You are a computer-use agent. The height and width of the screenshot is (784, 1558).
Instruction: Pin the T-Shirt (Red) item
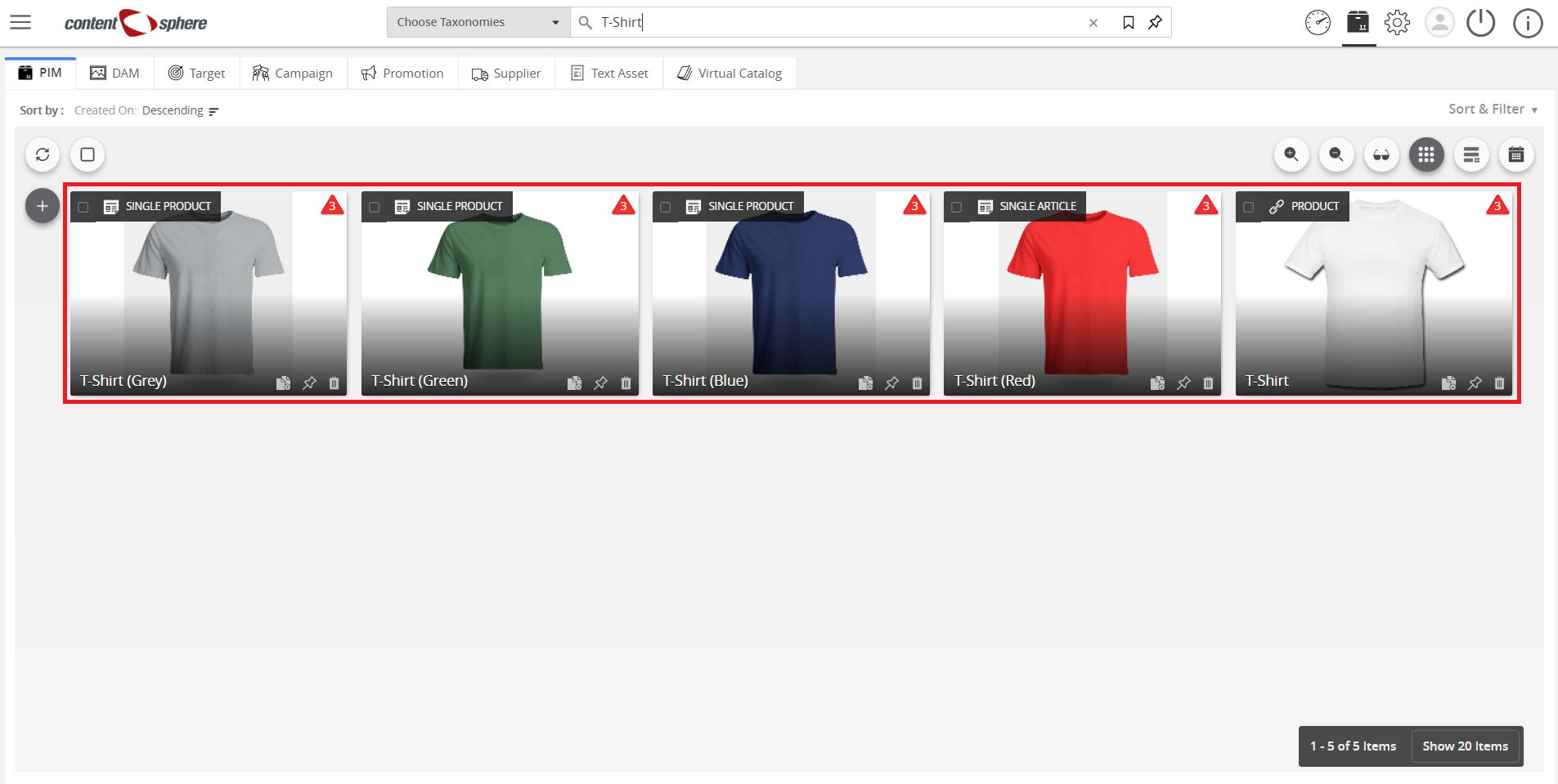(1183, 383)
